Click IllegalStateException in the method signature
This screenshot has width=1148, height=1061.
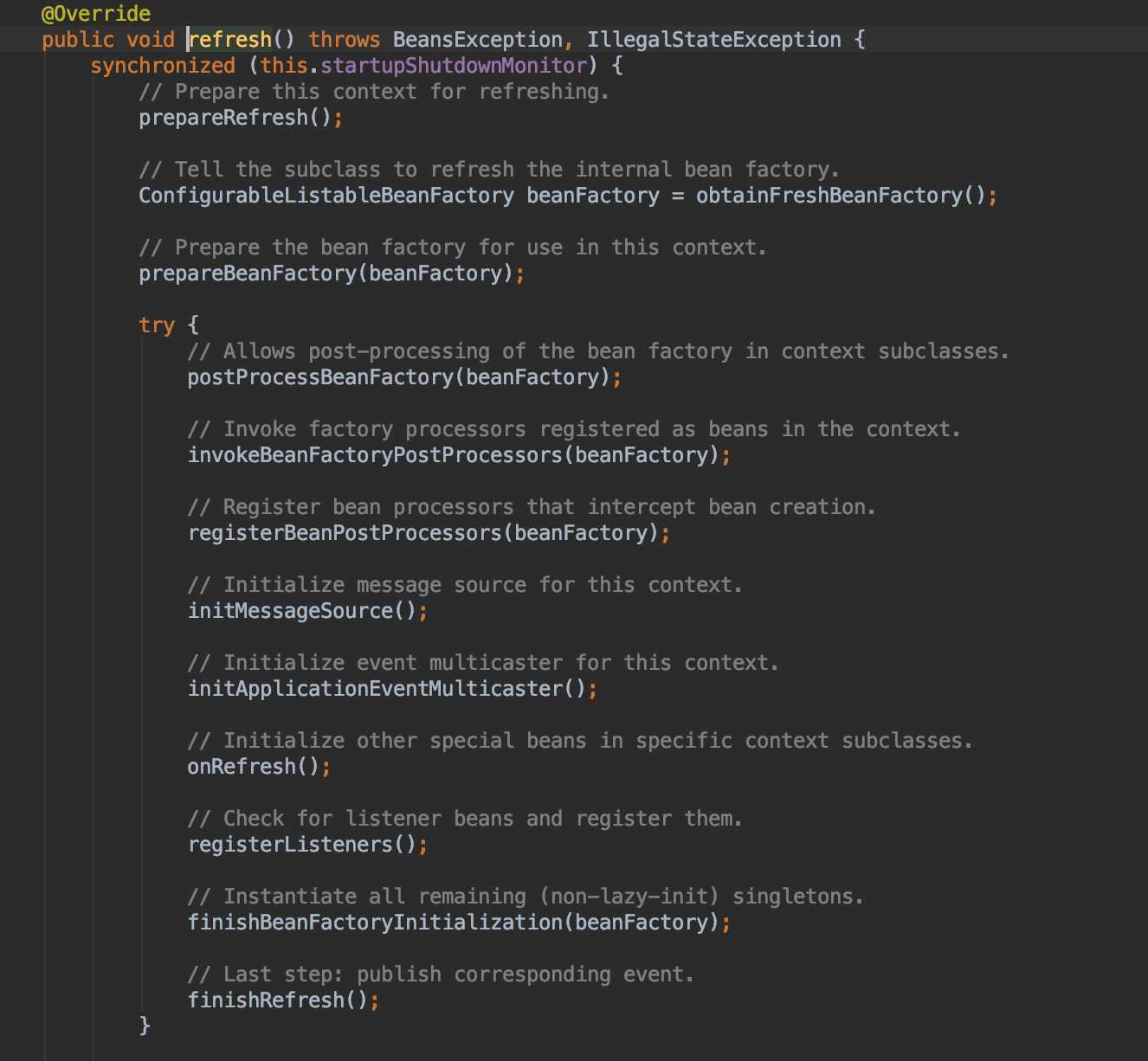click(x=713, y=40)
